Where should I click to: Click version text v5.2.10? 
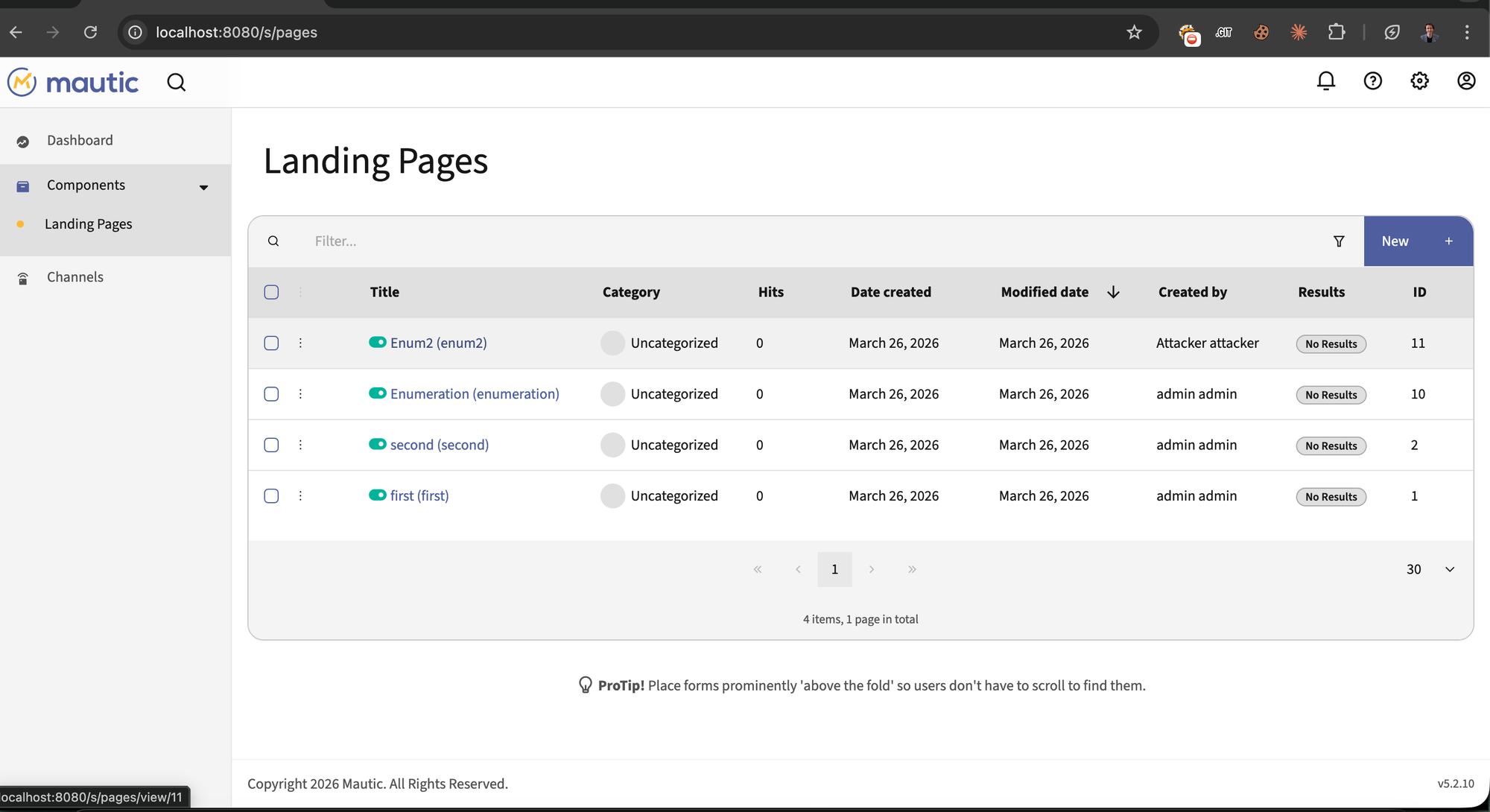(x=1456, y=784)
